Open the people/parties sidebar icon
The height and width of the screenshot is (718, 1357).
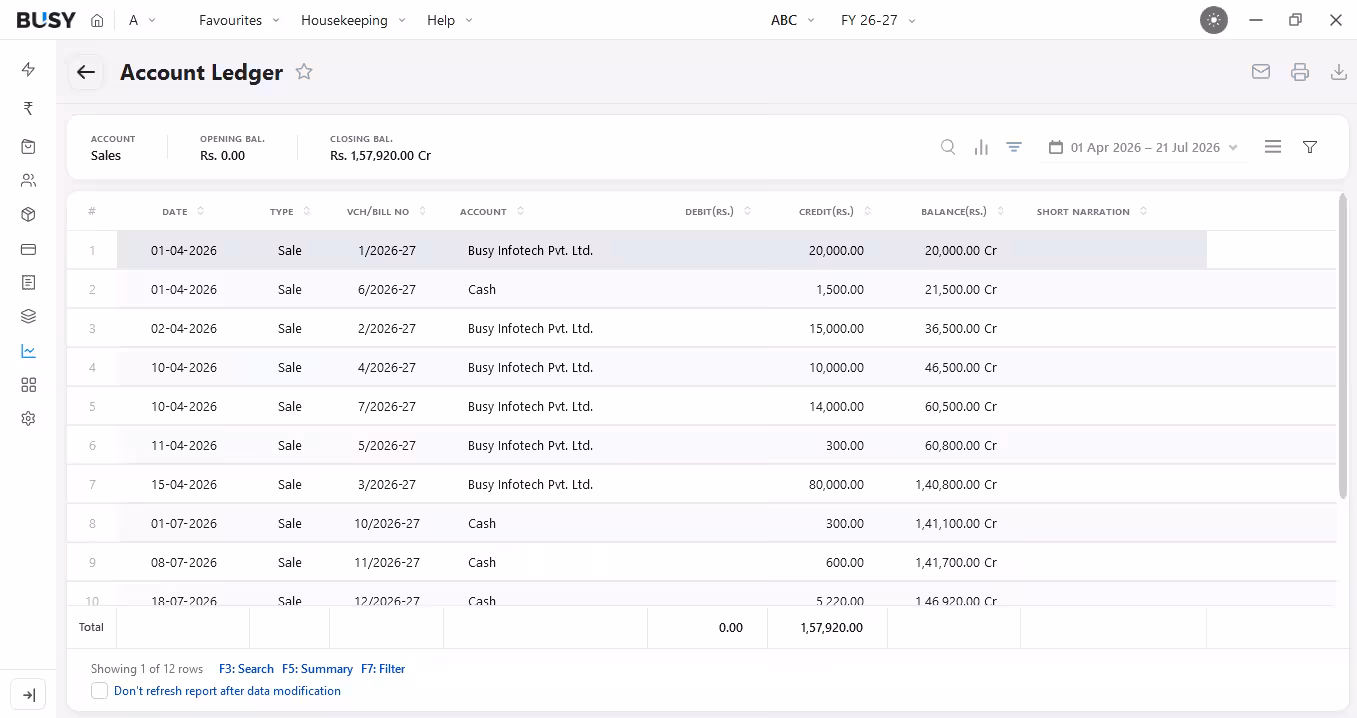pyautogui.click(x=28, y=181)
